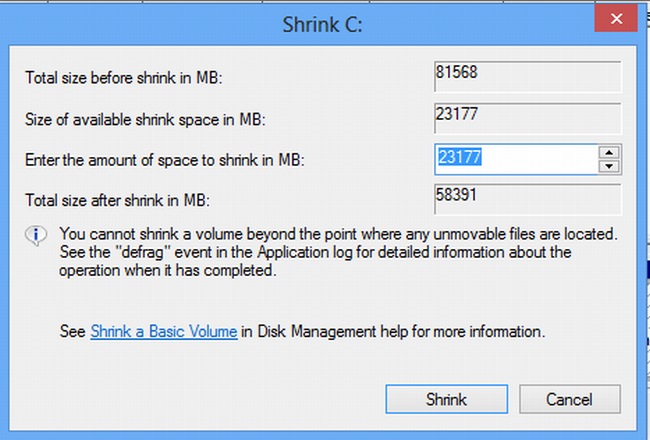Increase shrink amount with up arrow
Screen dimensions: 650x440
[x=607, y=152]
